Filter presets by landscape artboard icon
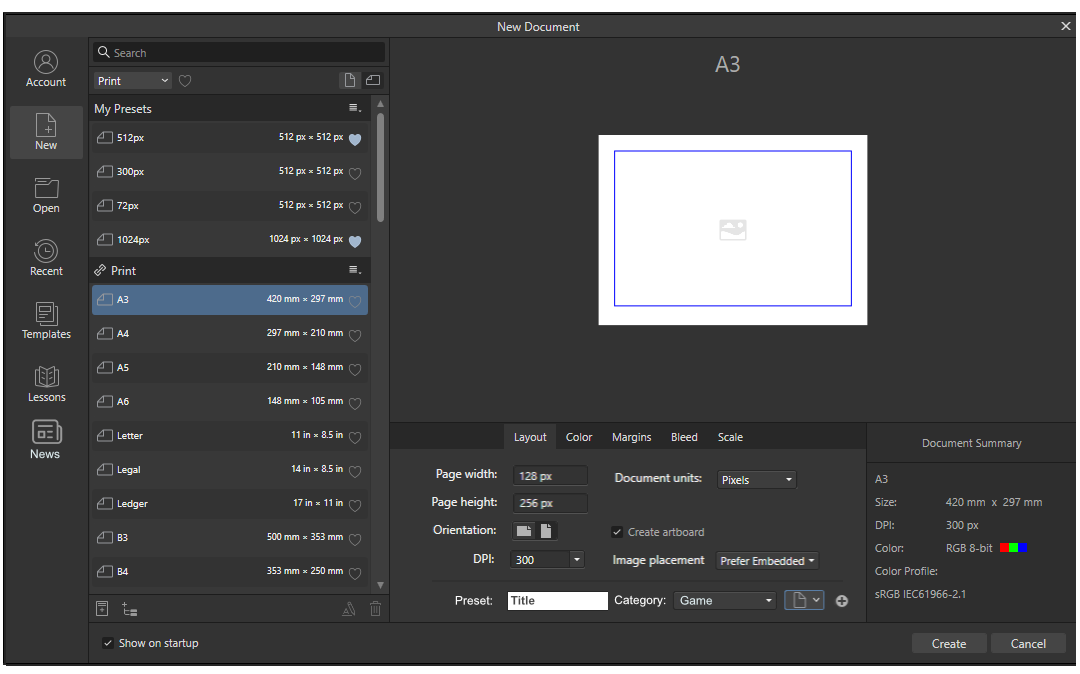 373,81
